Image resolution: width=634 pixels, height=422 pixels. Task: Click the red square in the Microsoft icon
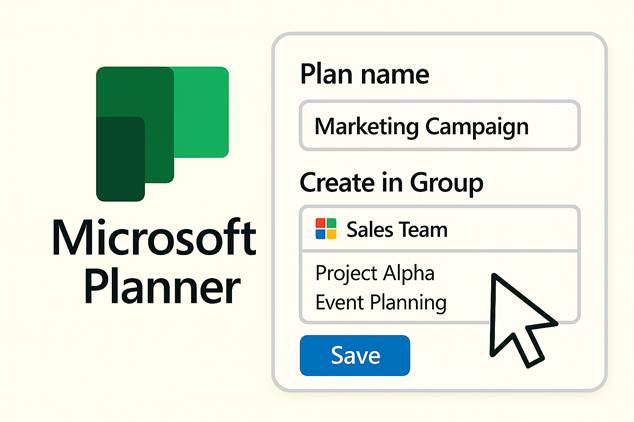click(x=320, y=223)
